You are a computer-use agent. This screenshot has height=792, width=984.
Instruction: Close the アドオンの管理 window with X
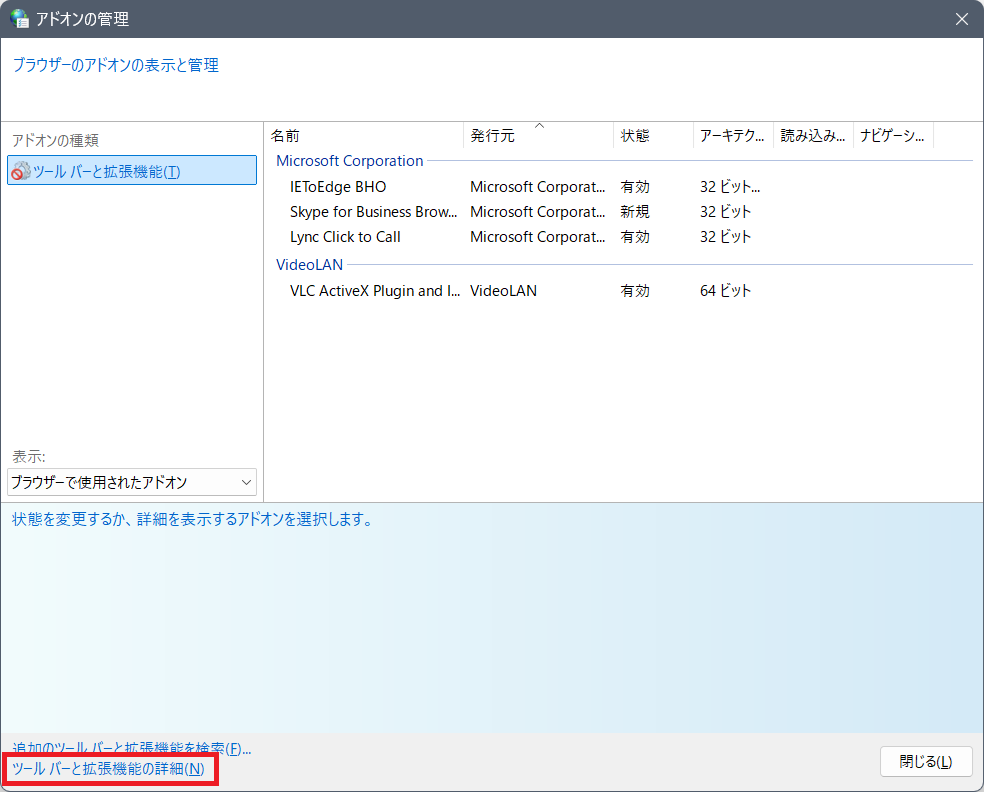(x=962, y=19)
